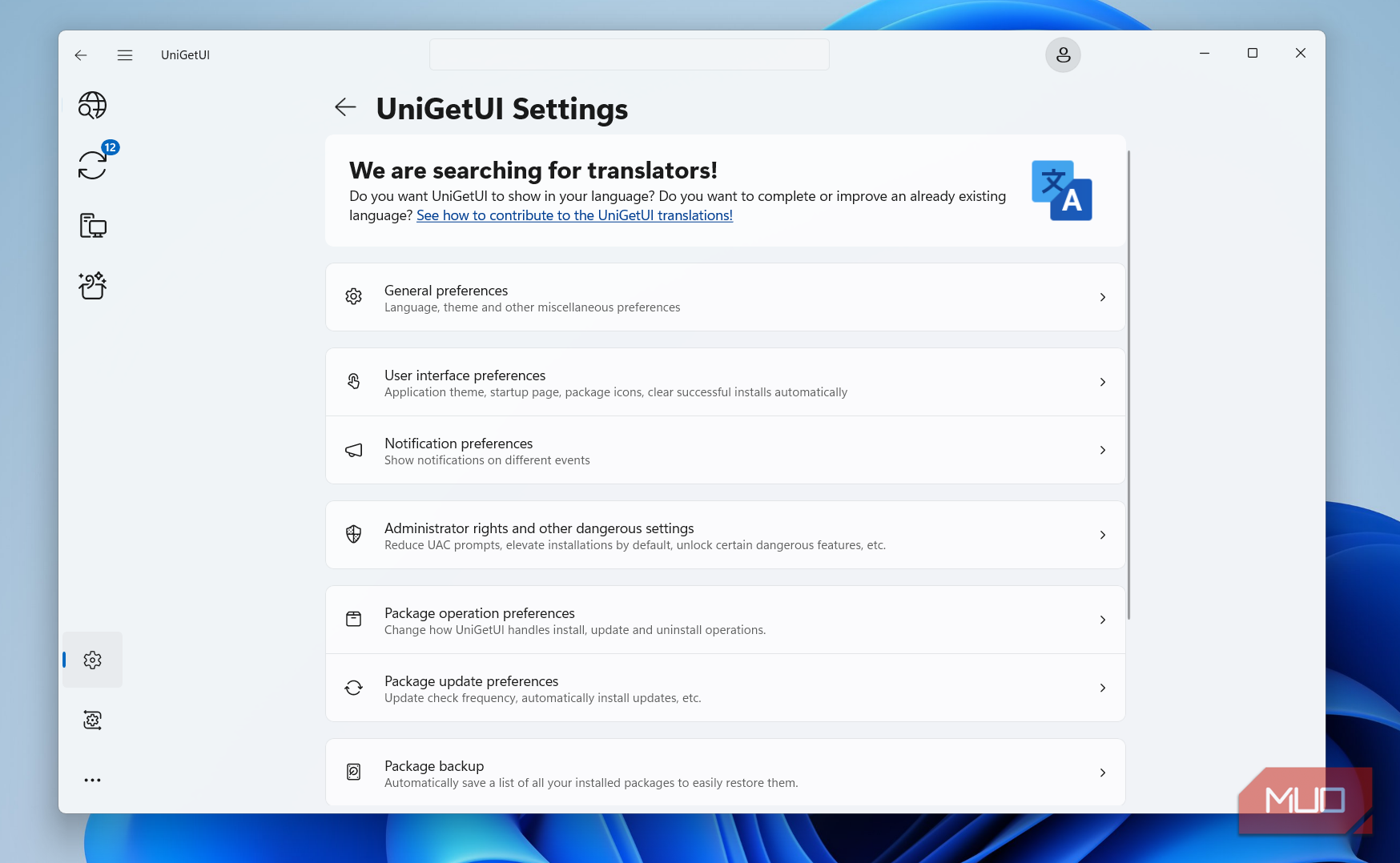The width and height of the screenshot is (1400, 863).
Task: Open the three-dots More menu in sidebar
Action: tap(93, 780)
